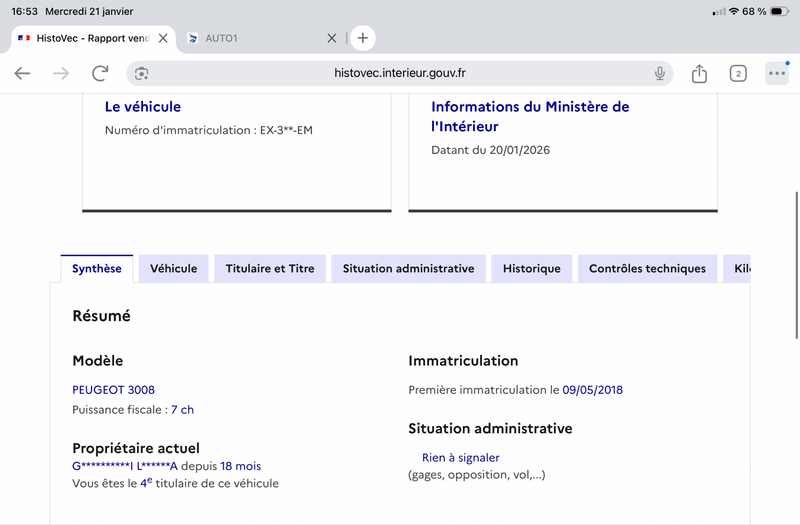Tap the microphone icon in address bar

pyautogui.click(x=660, y=73)
